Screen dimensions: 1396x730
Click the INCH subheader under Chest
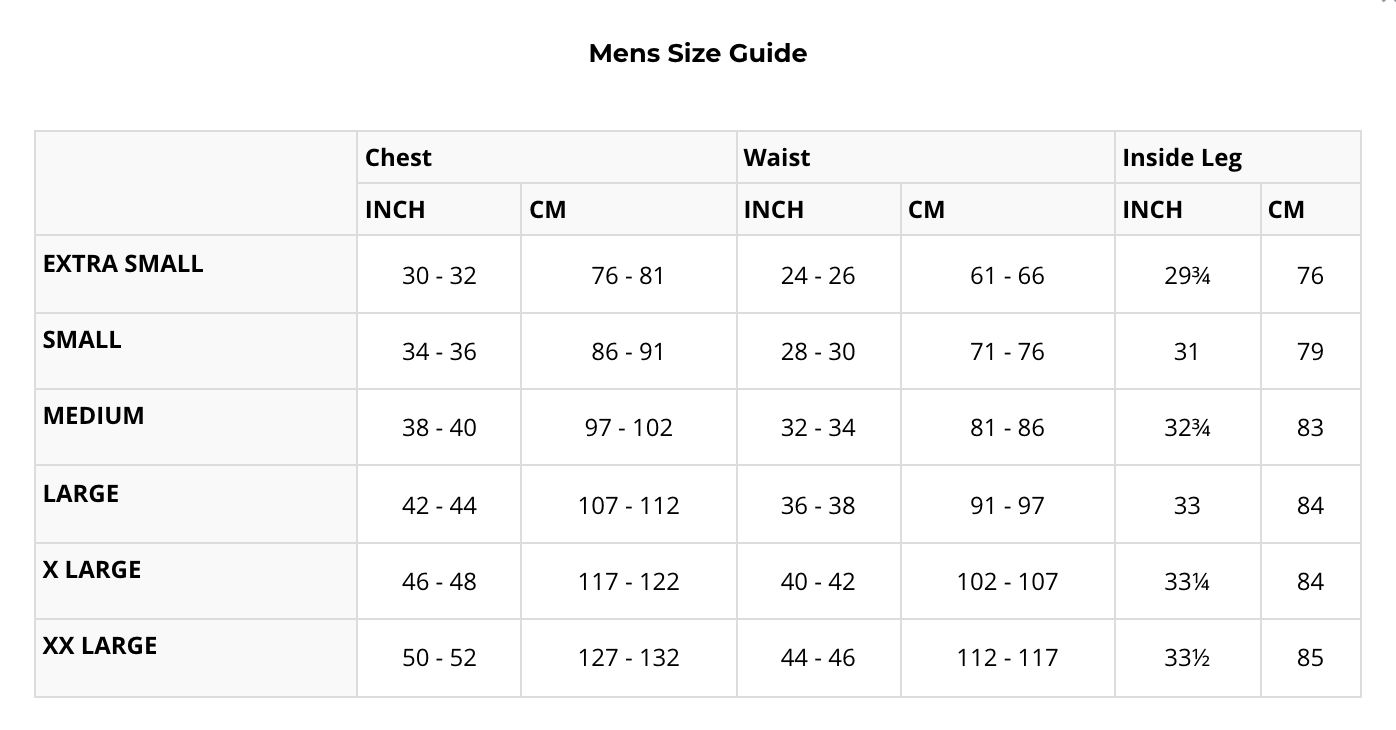(x=395, y=210)
